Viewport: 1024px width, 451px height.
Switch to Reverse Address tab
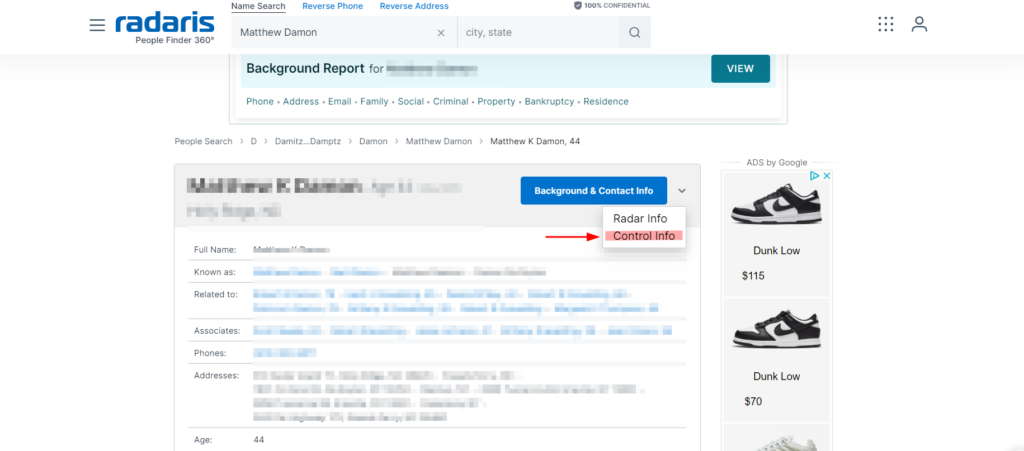coord(414,6)
